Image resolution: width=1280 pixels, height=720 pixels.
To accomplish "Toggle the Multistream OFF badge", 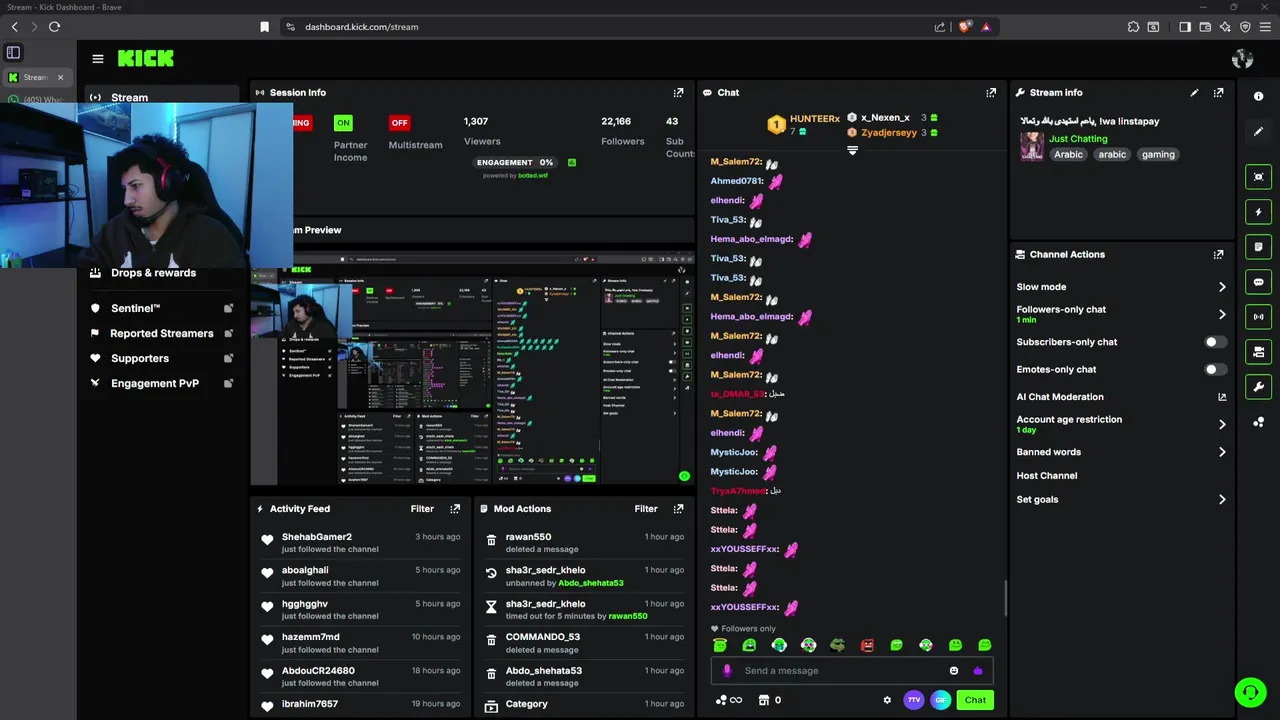I will [x=399, y=123].
